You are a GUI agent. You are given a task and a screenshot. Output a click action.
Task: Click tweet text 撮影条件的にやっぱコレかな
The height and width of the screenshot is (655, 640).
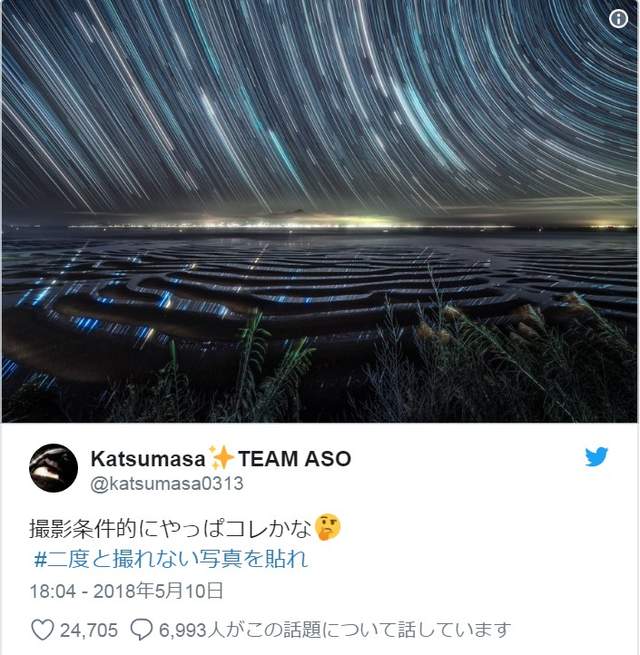coord(170,528)
